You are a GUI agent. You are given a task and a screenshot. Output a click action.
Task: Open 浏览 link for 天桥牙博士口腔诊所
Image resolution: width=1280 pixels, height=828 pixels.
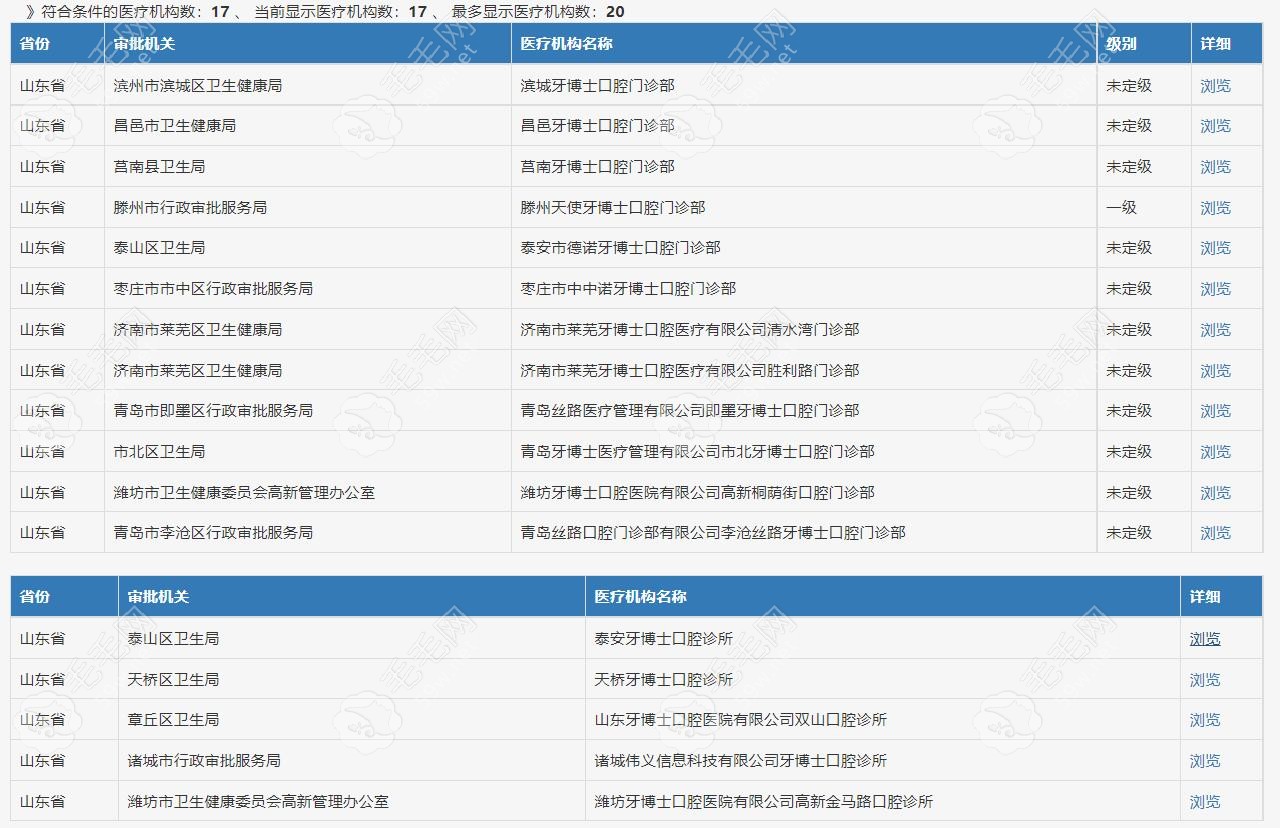pyautogui.click(x=1205, y=680)
